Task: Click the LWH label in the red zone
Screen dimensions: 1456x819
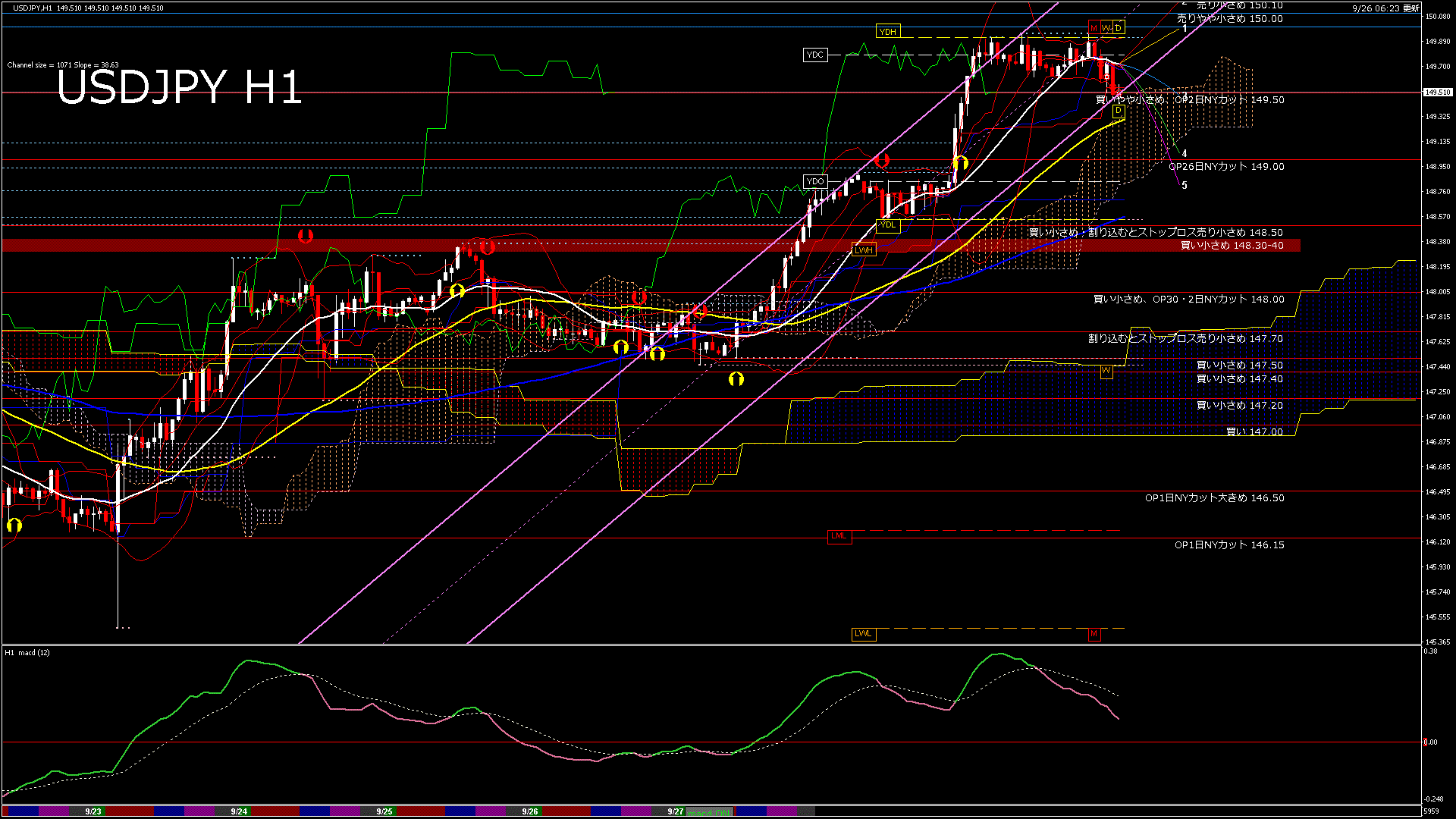Action: pyautogui.click(x=863, y=250)
